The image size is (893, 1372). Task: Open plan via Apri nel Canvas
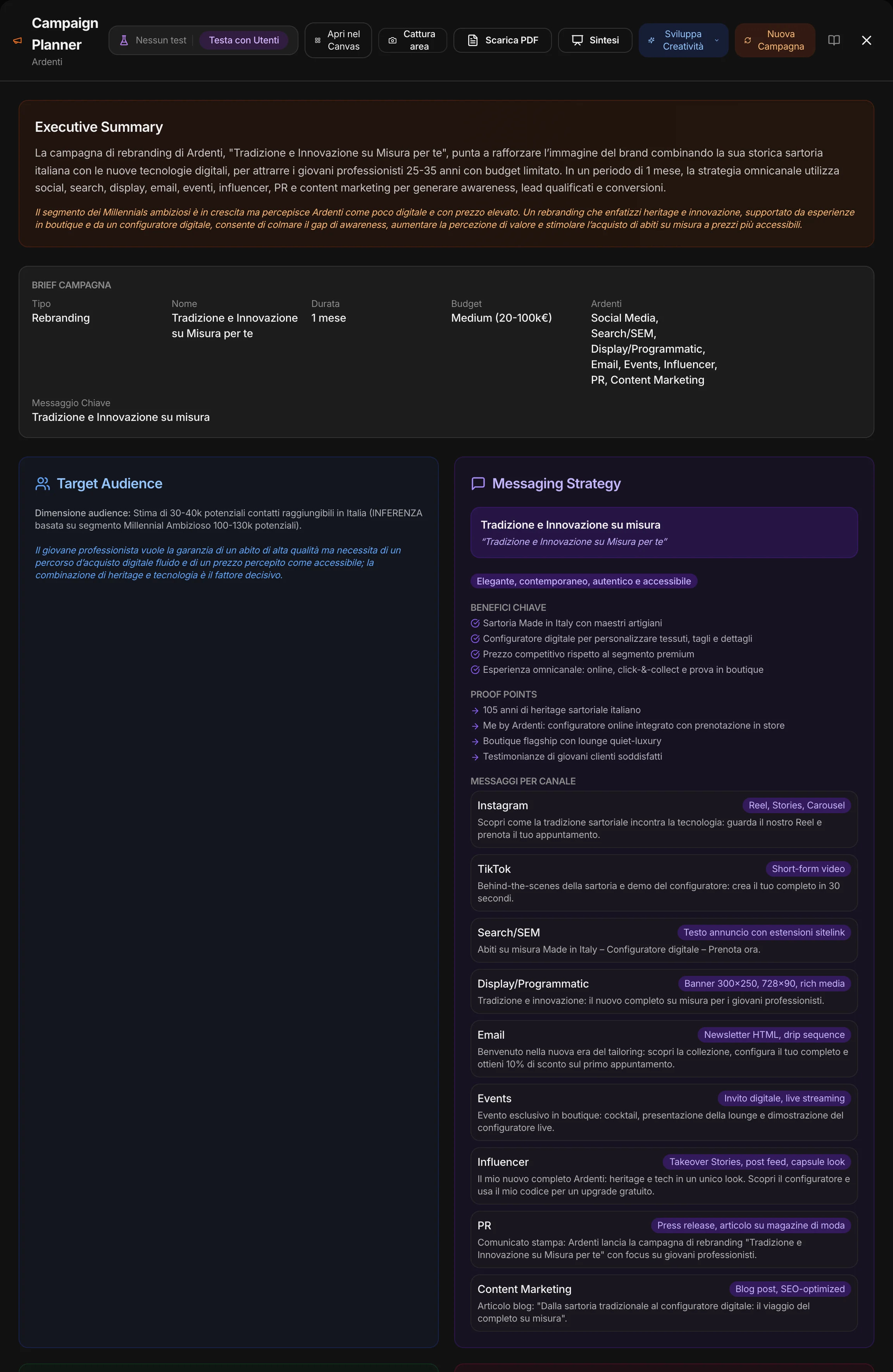[338, 40]
